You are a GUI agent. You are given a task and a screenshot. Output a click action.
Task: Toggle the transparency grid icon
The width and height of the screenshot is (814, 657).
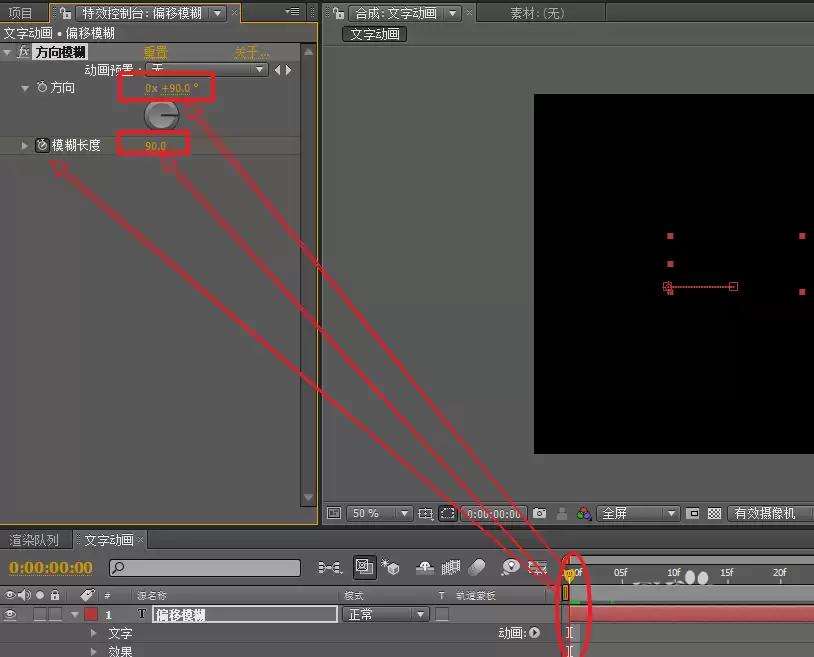click(714, 513)
